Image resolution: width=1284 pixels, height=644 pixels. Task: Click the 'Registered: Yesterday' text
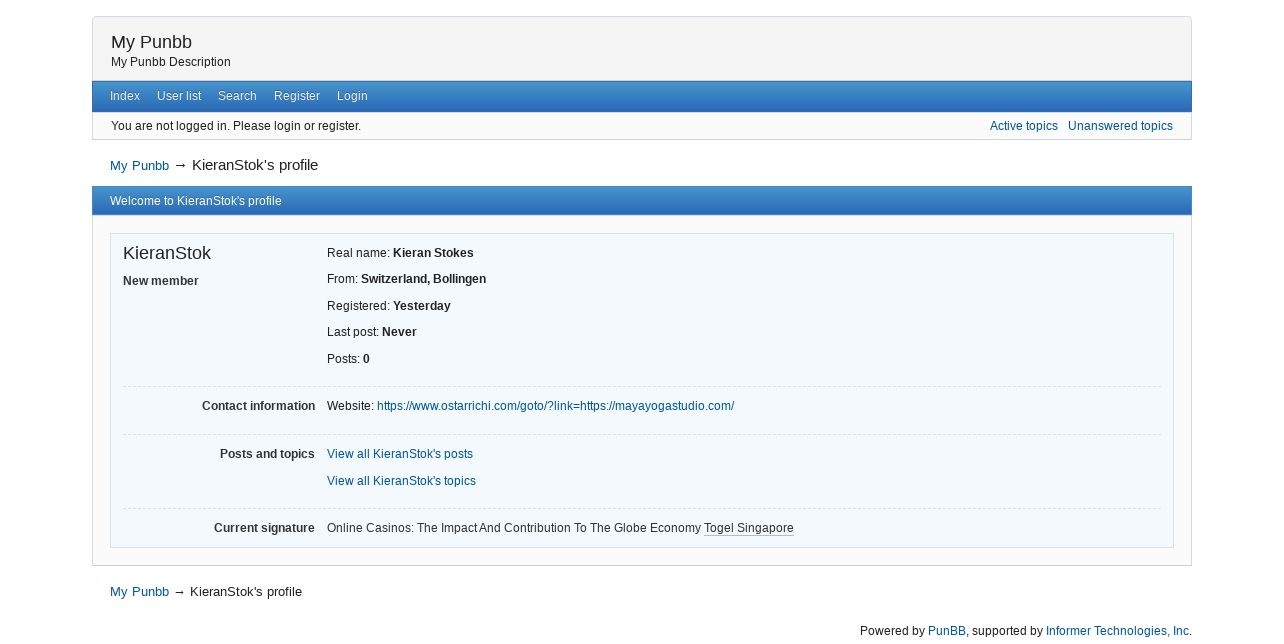coord(389,306)
